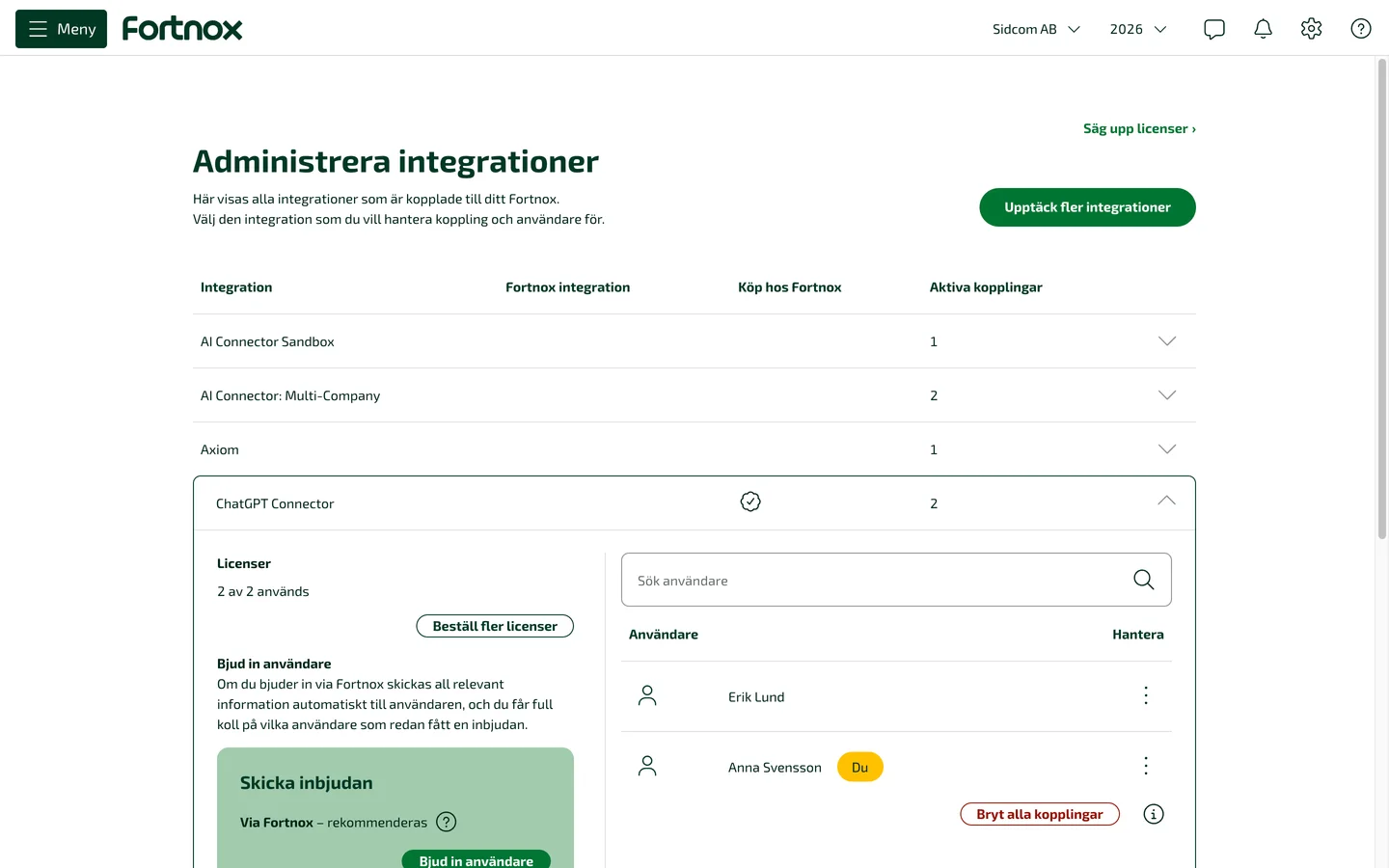The height and width of the screenshot is (868, 1389).
Task: Click the ChatGPT Connector integration name
Action: pos(275,503)
